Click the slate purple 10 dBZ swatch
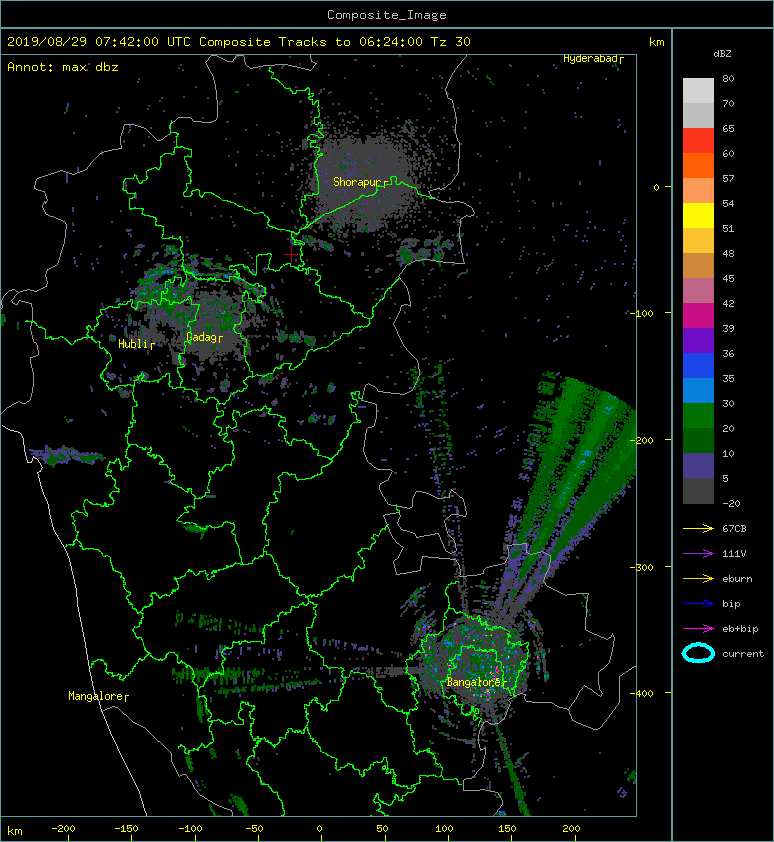The height and width of the screenshot is (842, 774). pos(698,466)
